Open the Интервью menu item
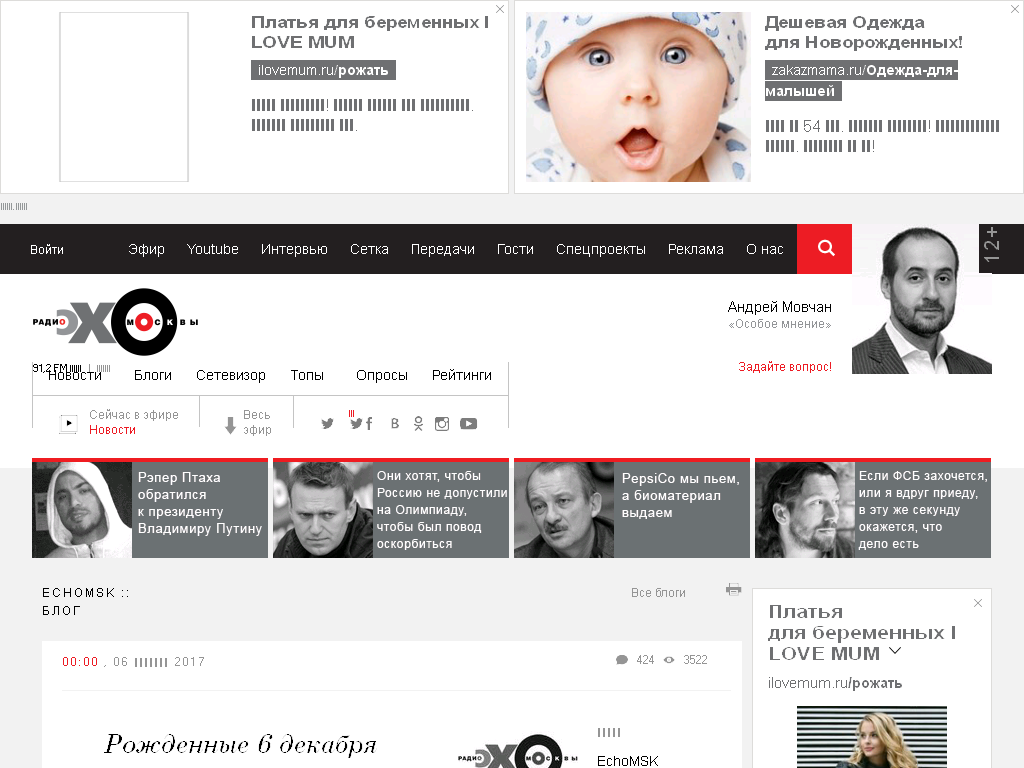 (x=294, y=249)
